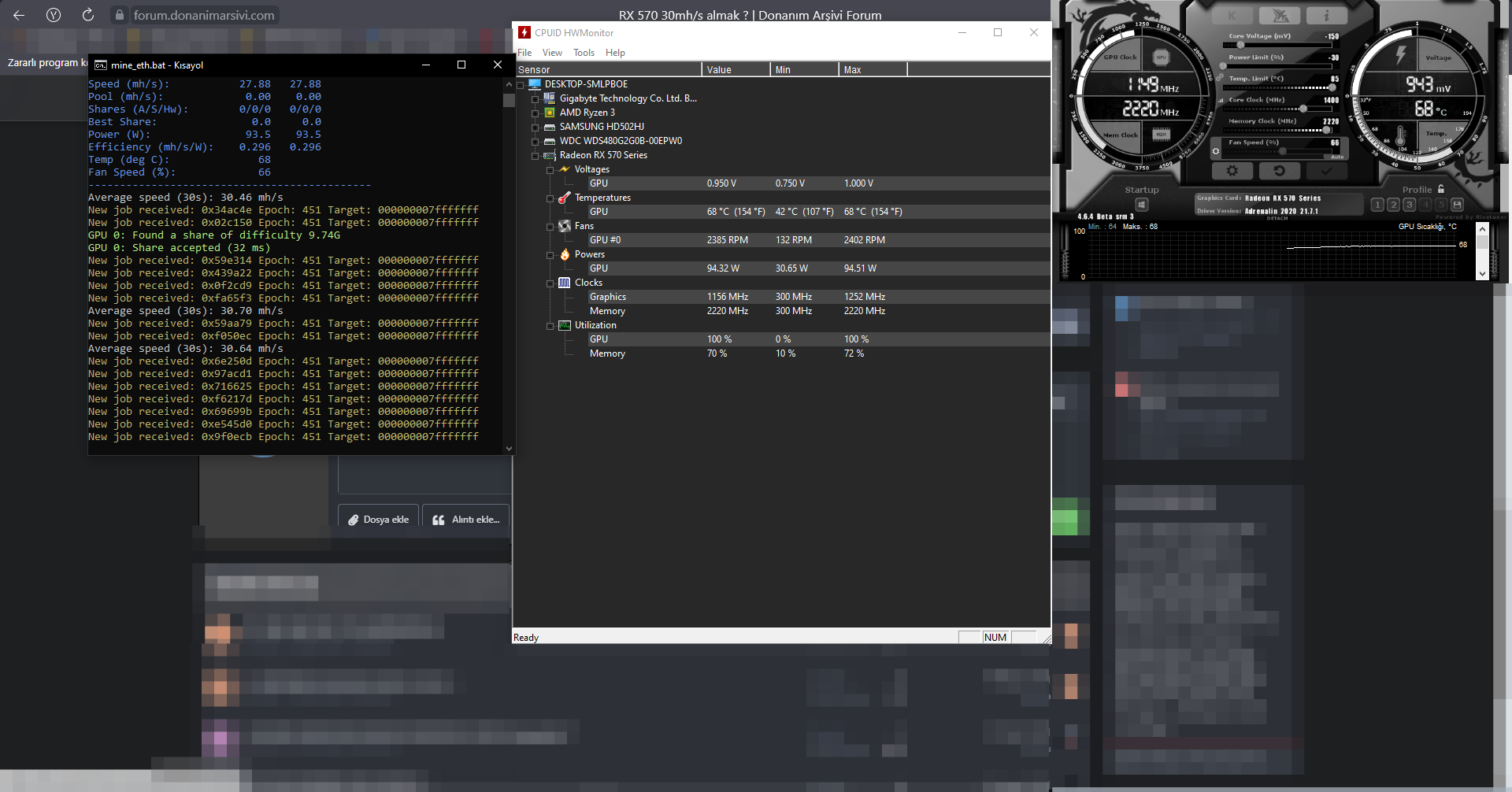The image size is (1512, 792).
Task: Select Afterburner profile slot 4
Action: [1425, 205]
